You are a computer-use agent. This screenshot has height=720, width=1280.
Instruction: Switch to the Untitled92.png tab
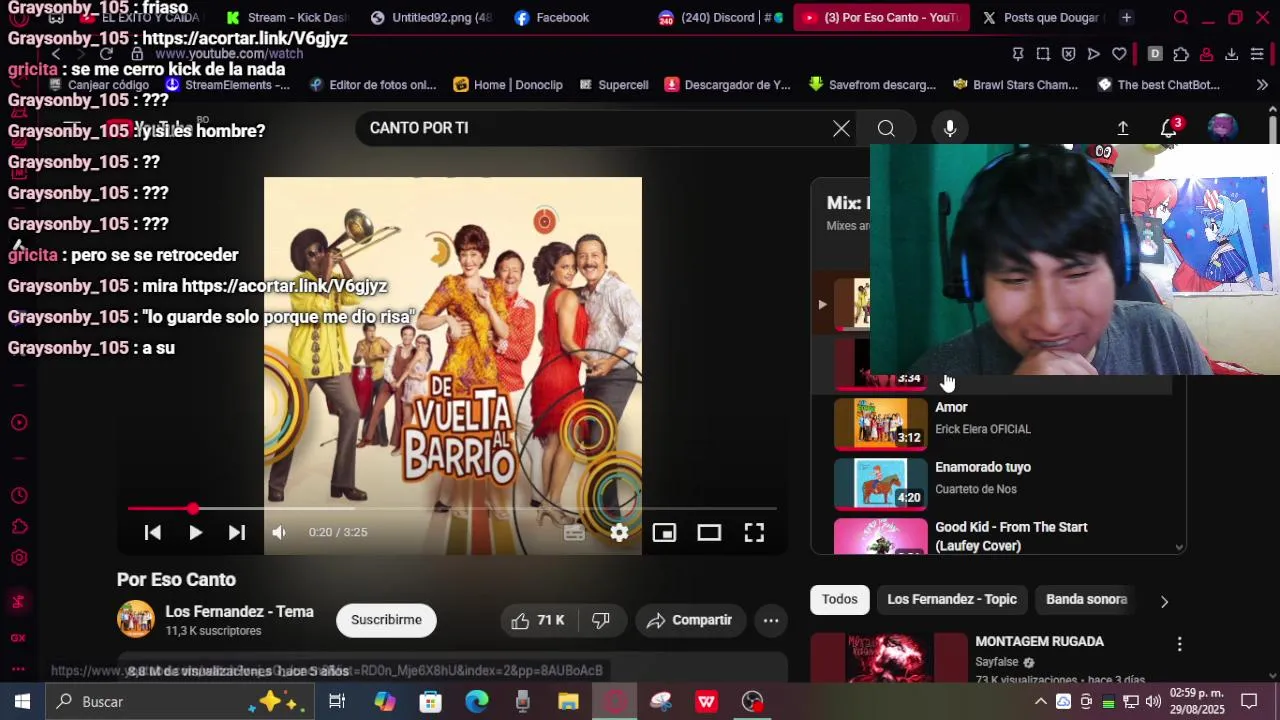432,17
